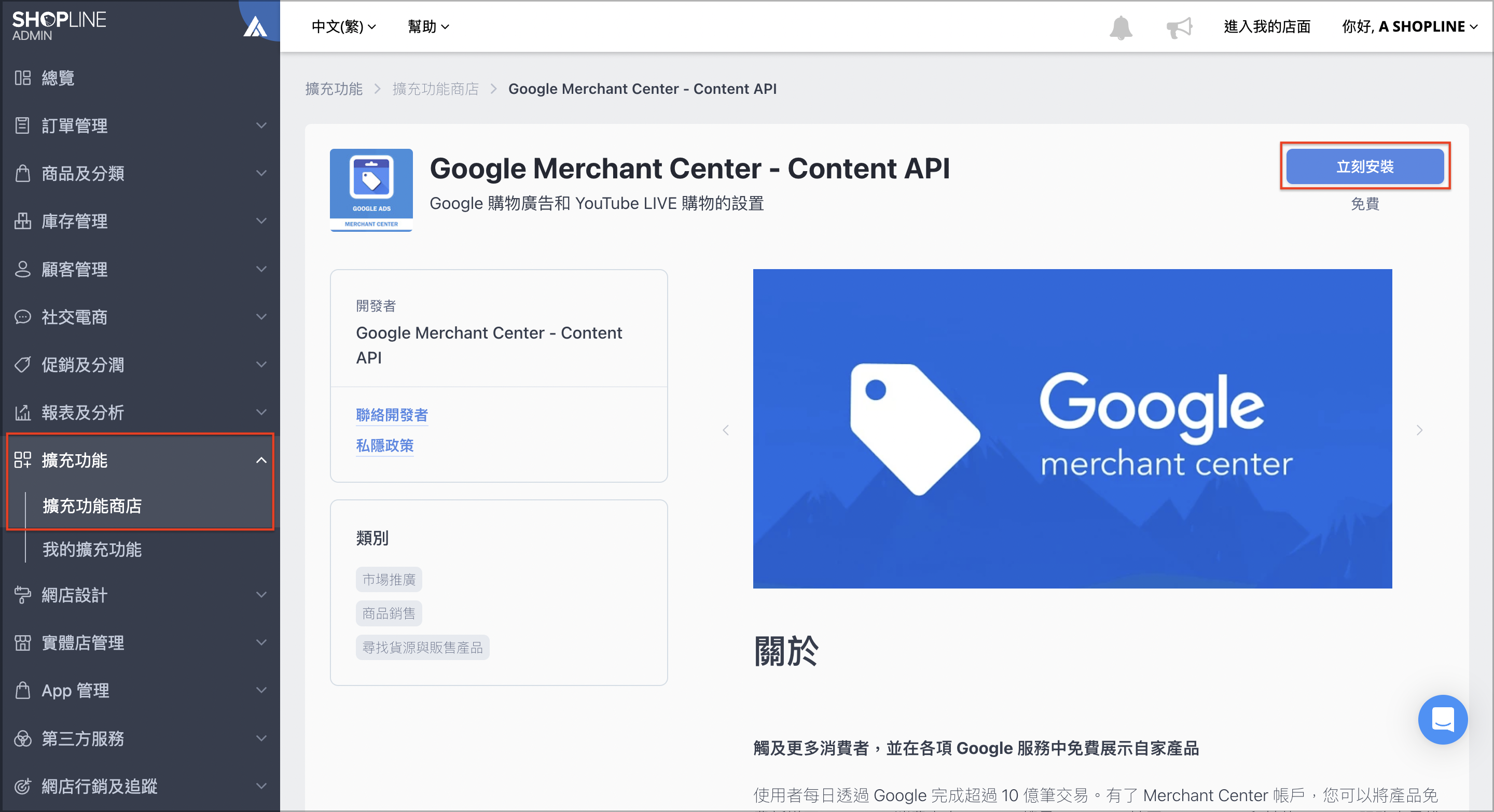Viewport: 1494px width, 812px height.
Task: Expand the App 管理 menu chevron
Action: click(261, 690)
